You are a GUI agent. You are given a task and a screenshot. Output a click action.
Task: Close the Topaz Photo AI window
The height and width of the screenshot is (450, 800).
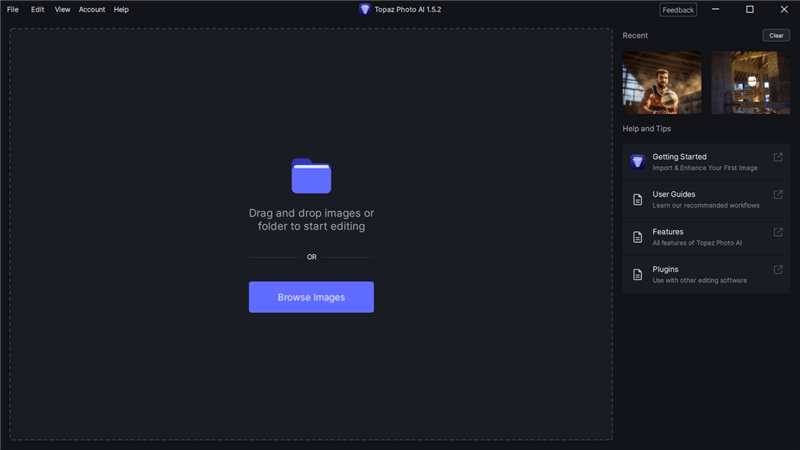pos(784,9)
